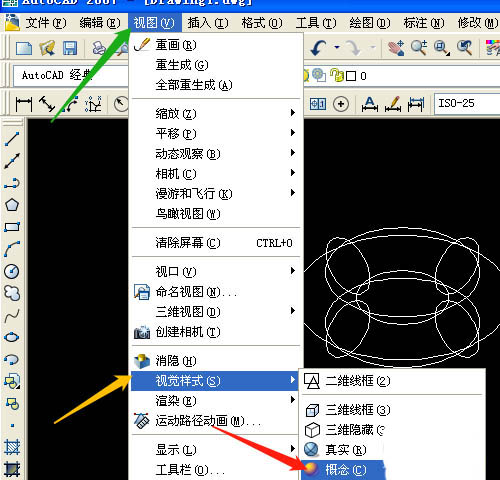
Task: Select the Zoom realtime magnifier icon
Action: point(419,48)
